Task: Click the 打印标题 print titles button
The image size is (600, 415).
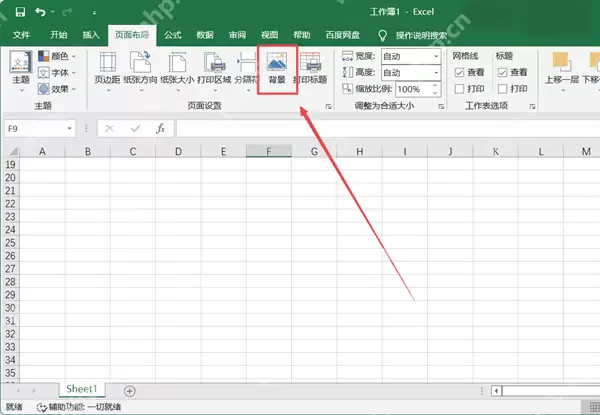Action: pos(310,69)
